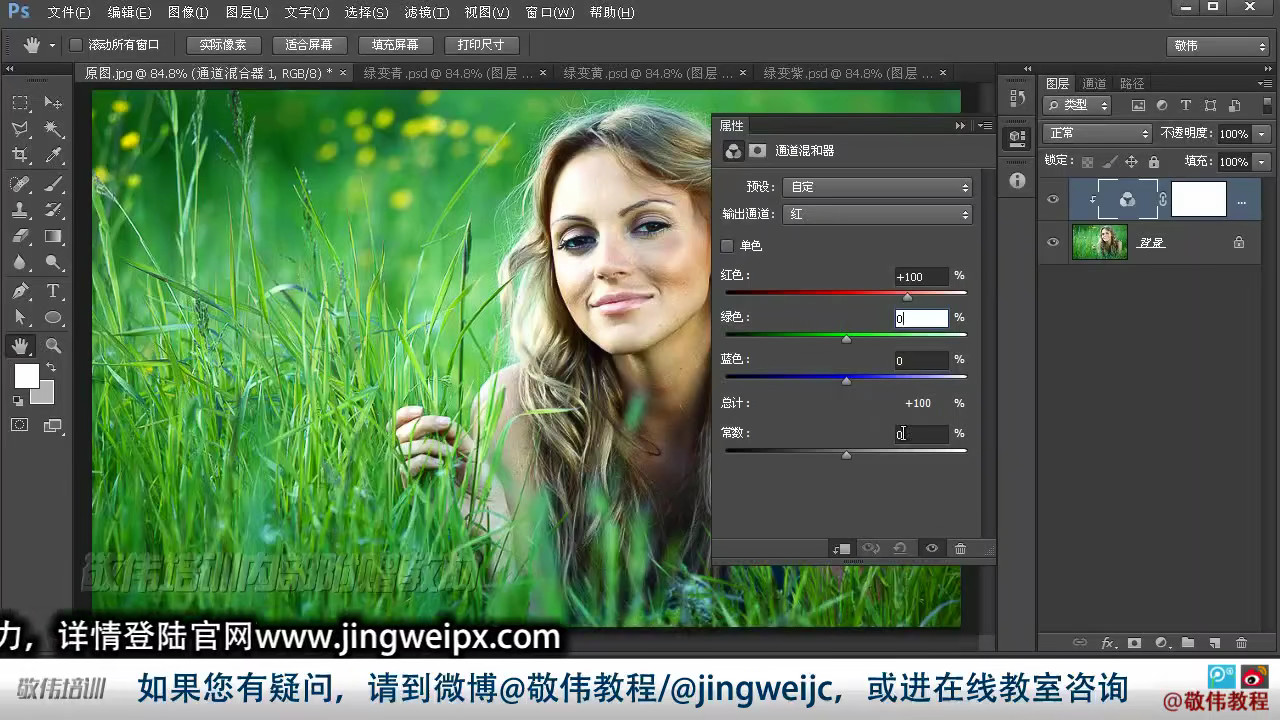
Task: Click the 实际像素 button
Action: (x=223, y=45)
